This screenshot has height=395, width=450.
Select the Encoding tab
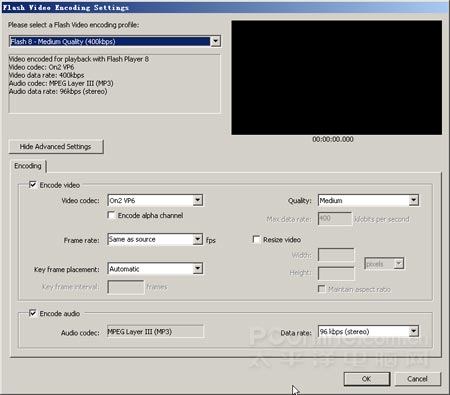[28, 166]
